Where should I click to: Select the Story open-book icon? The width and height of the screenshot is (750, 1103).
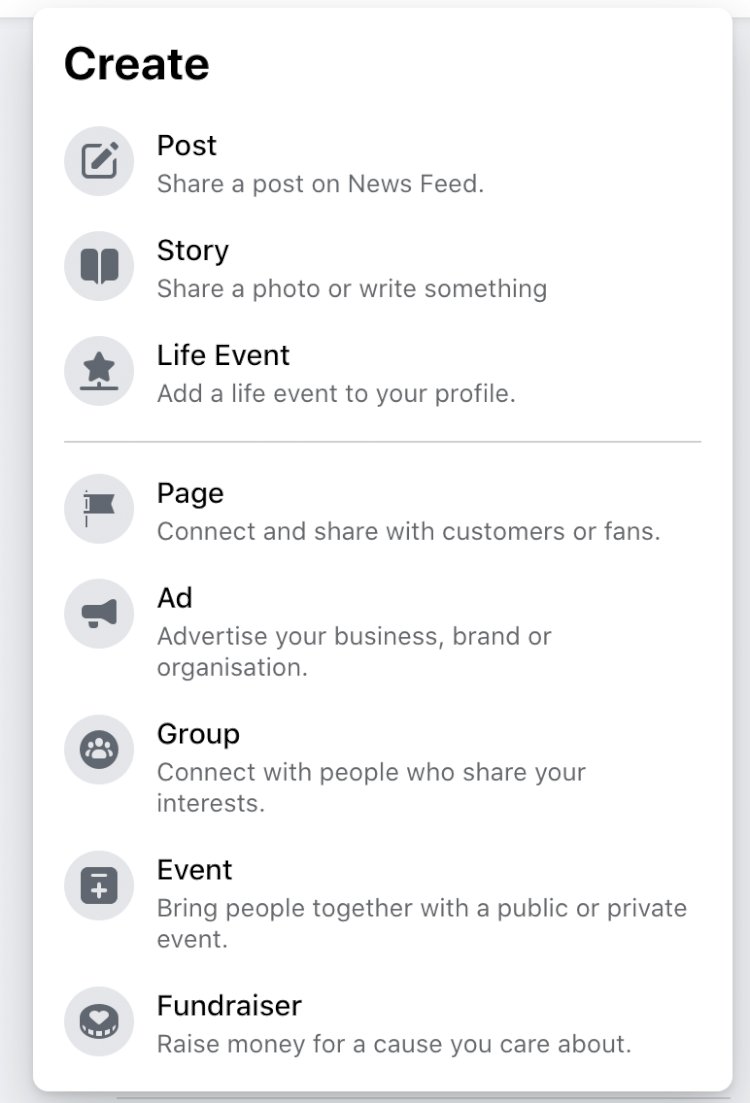pos(99,266)
